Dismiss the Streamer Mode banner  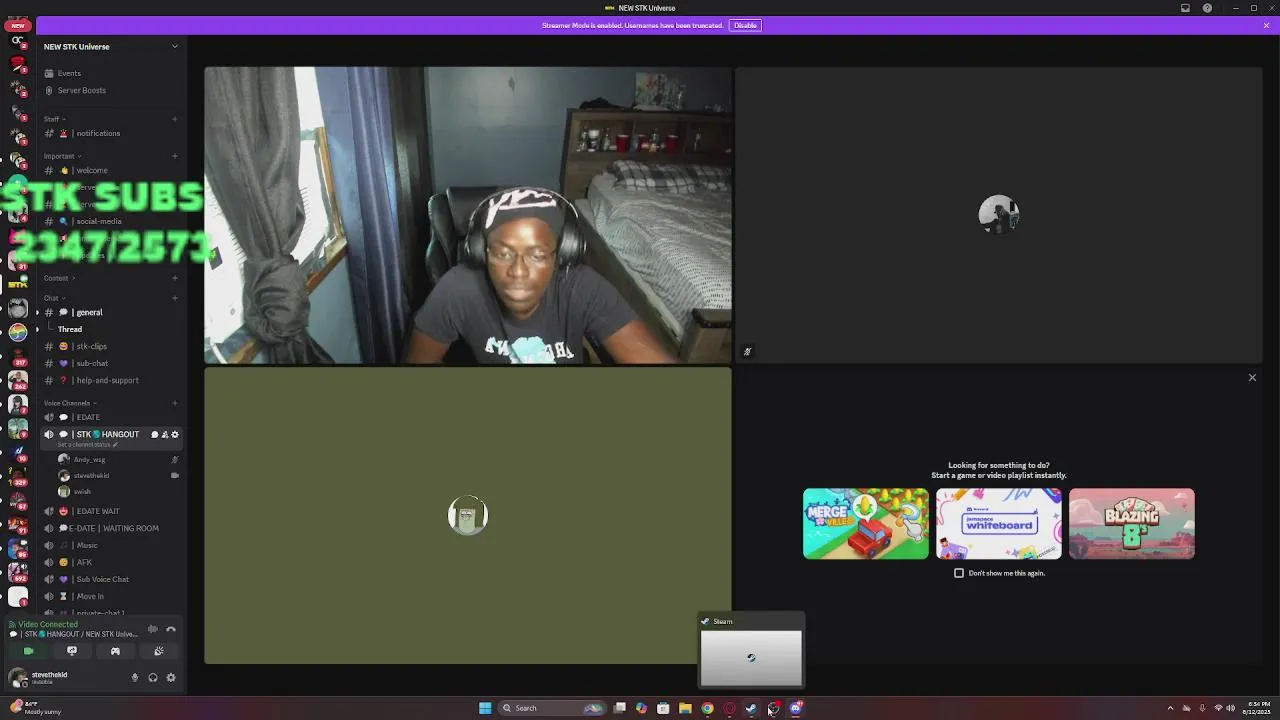pyautogui.click(x=1266, y=25)
